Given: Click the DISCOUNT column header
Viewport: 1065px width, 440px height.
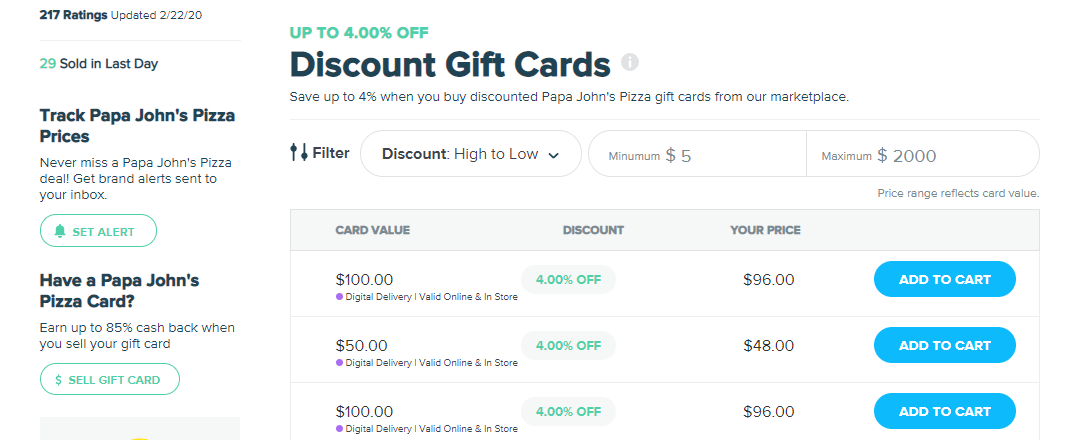Looking at the screenshot, I should [x=593, y=230].
